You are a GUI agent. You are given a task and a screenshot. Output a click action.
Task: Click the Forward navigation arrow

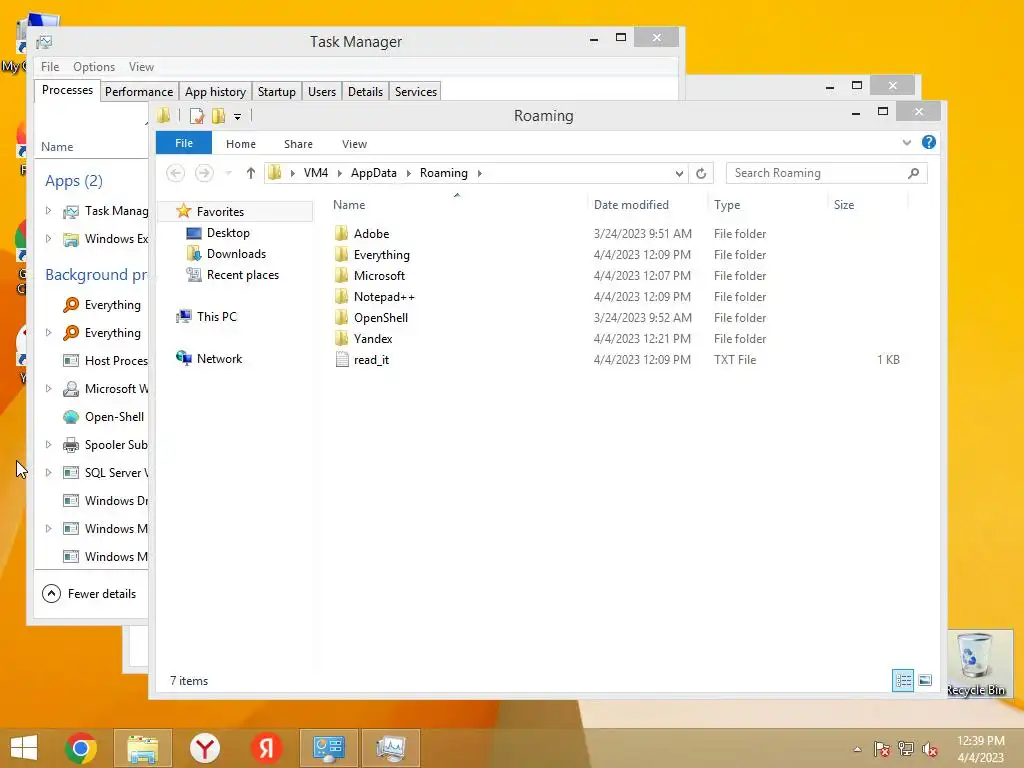204,173
